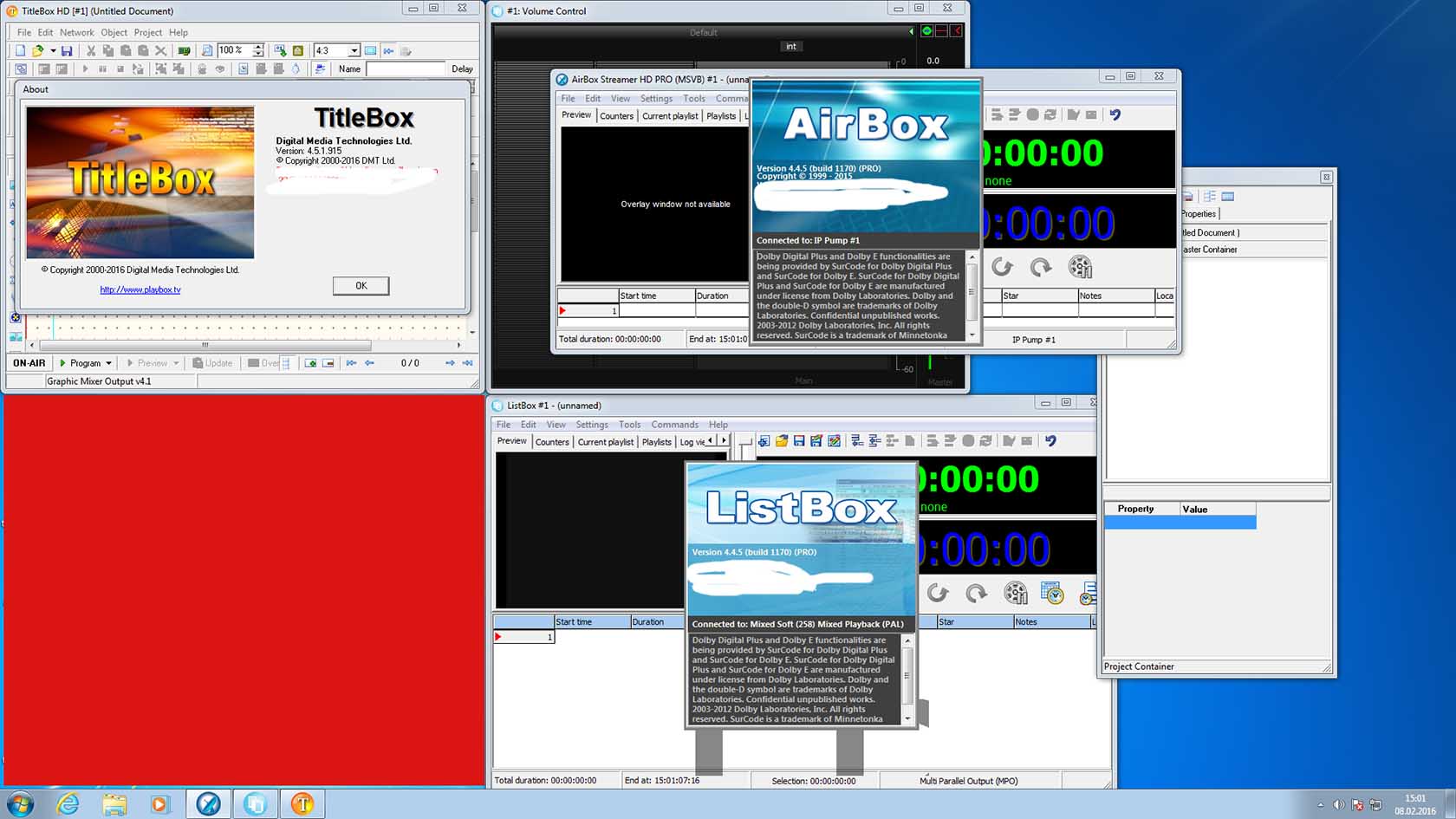This screenshot has height=819, width=1456.
Task: Click counter-clockwise rotate arrow in ListBox window
Action: pos(938,593)
